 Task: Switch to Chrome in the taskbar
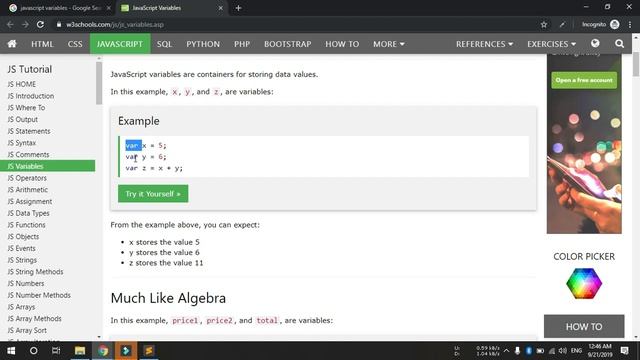click(x=103, y=351)
